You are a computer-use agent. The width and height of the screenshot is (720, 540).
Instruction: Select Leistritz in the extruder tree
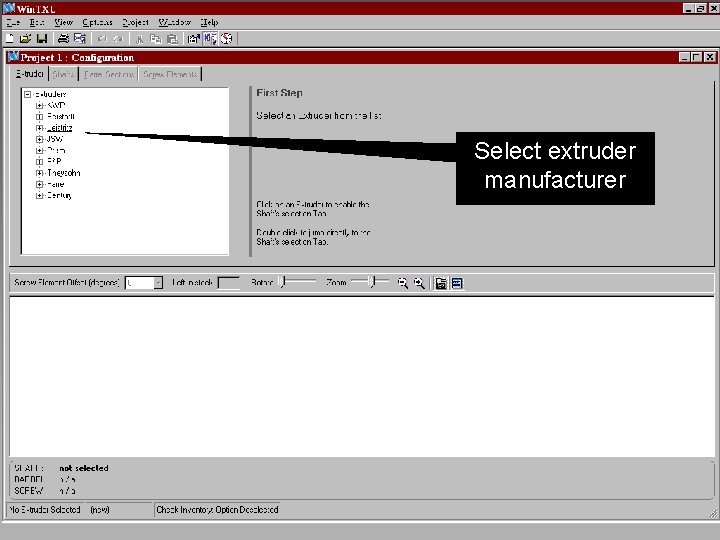(60, 128)
